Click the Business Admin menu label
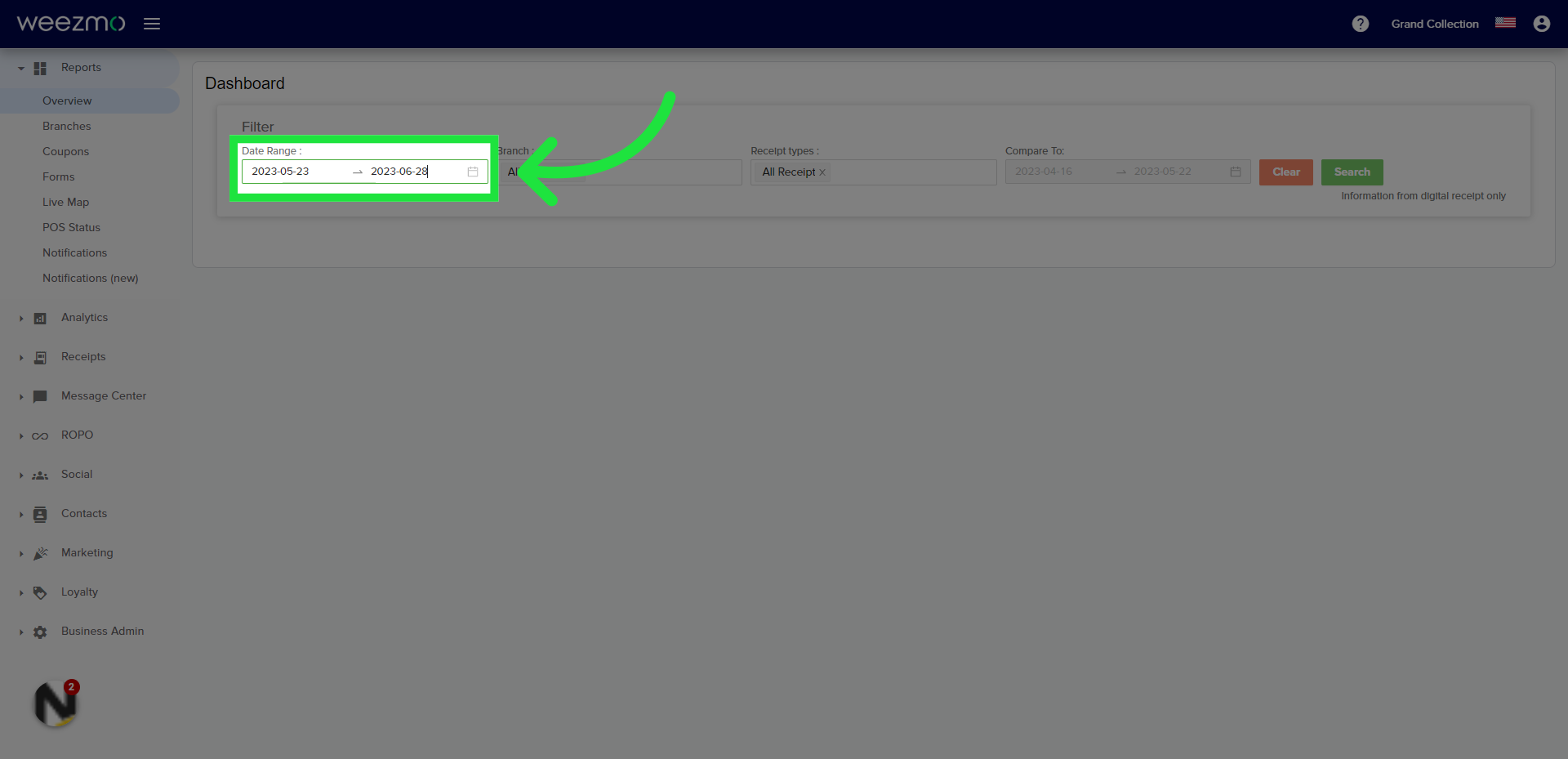This screenshot has width=1568, height=759. coord(102,632)
